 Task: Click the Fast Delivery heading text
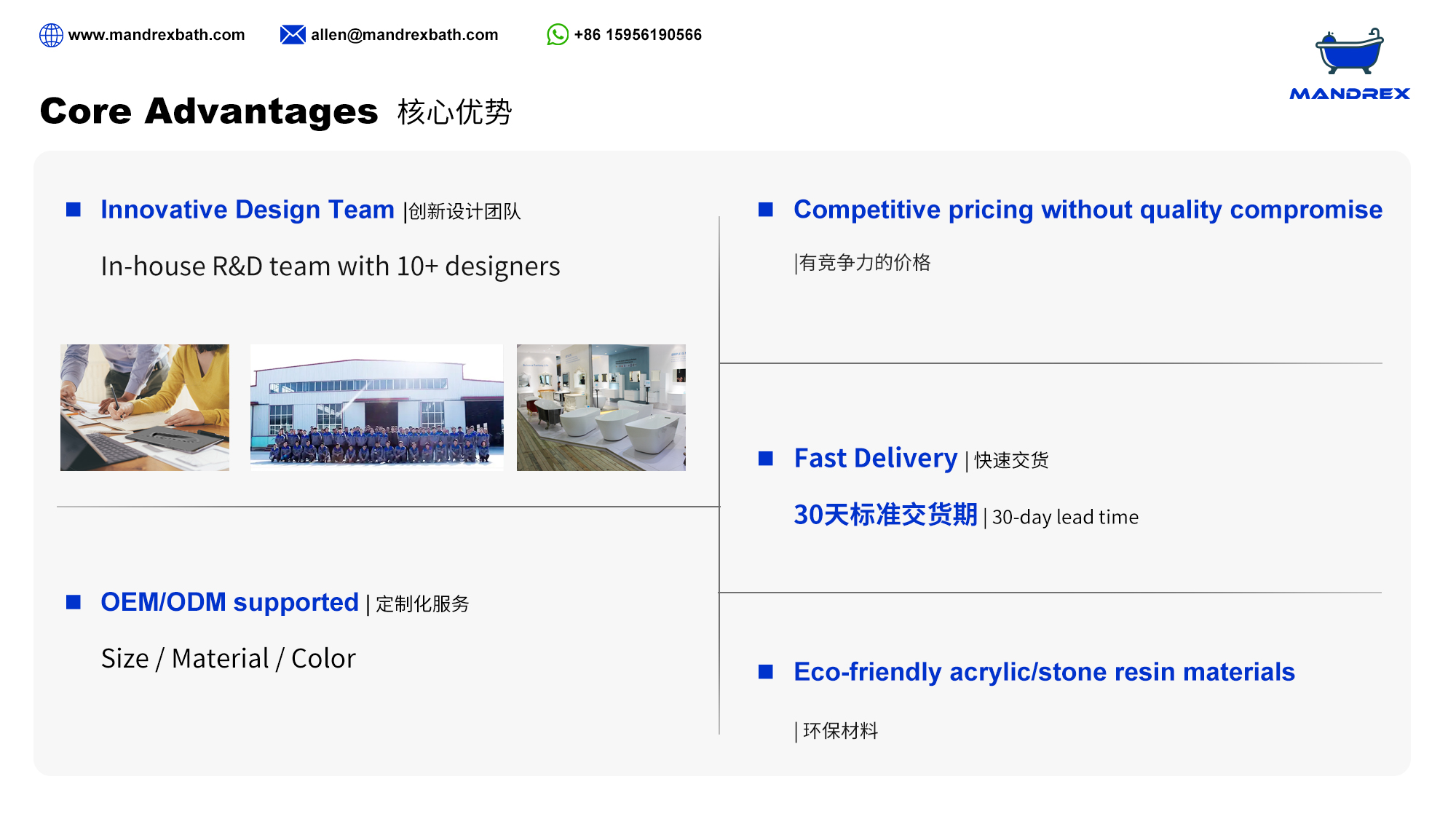pos(876,459)
